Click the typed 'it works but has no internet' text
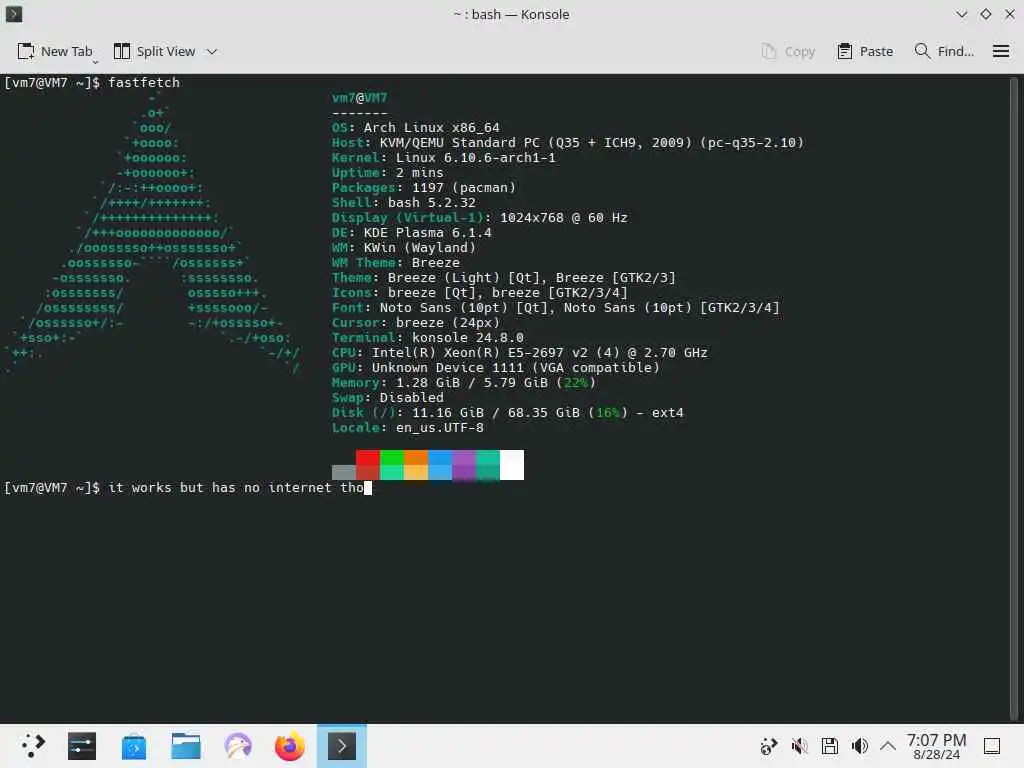 [220, 488]
